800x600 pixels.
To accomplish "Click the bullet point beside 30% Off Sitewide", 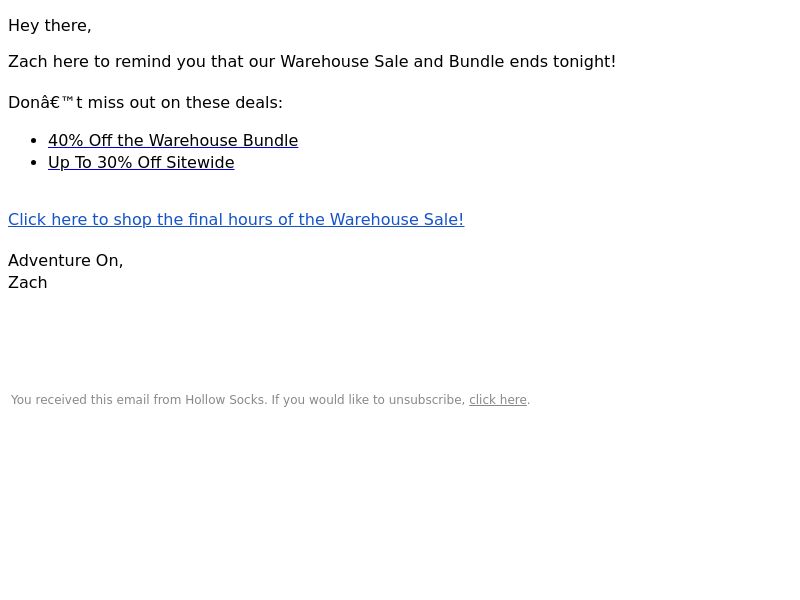I will click(34, 163).
